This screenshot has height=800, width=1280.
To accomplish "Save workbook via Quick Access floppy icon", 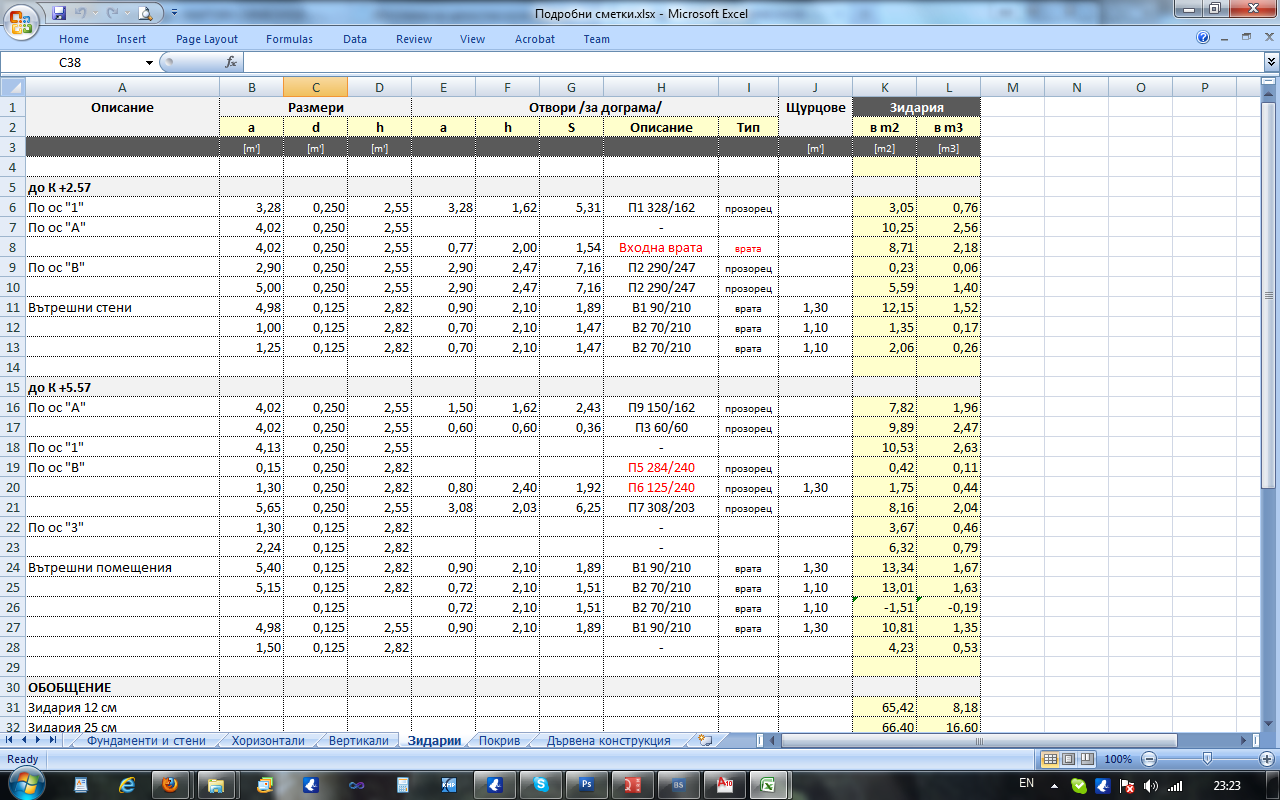I will [59, 13].
